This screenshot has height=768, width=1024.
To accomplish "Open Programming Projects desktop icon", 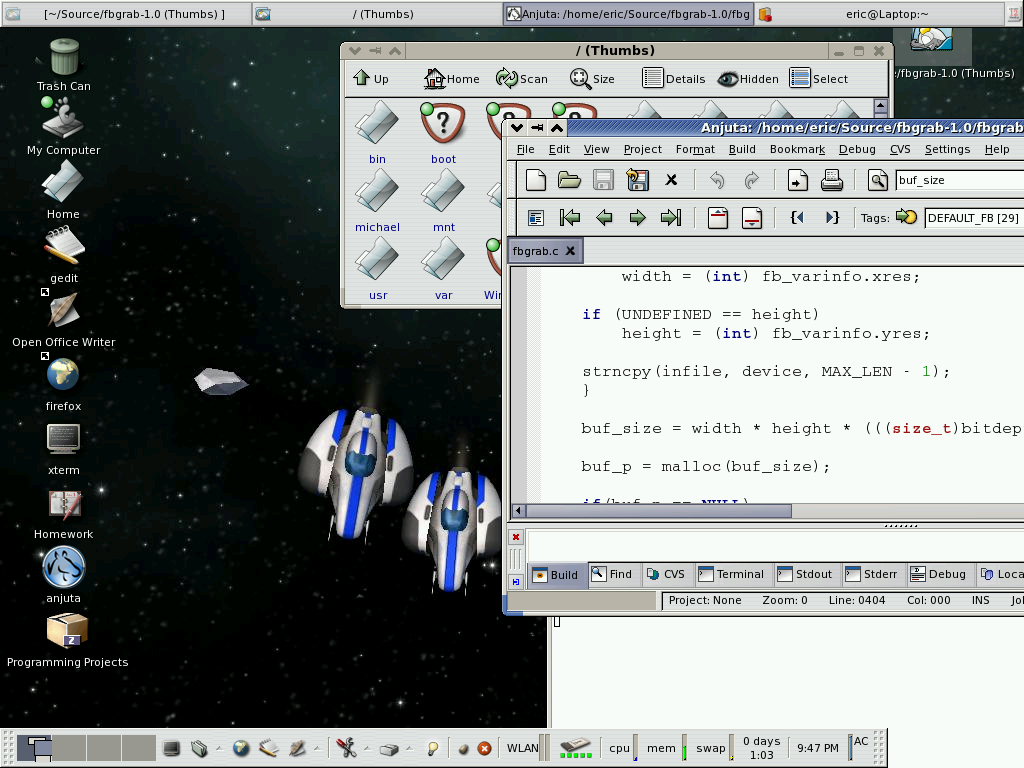I will (x=67, y=640).
